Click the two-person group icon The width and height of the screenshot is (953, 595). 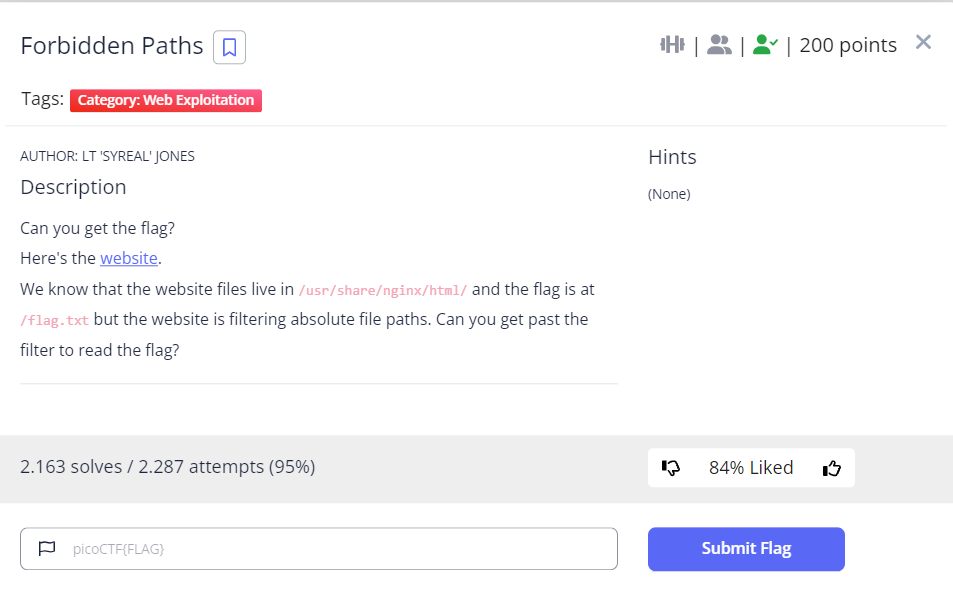click(719, 44)
